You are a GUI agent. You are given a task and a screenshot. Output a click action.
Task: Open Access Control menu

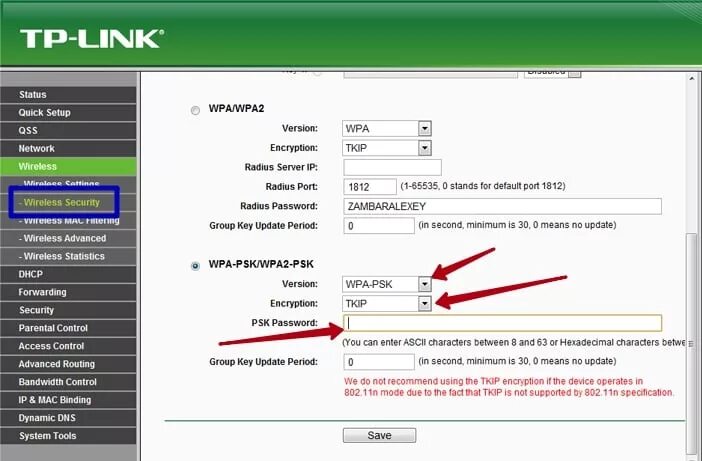[x=68, y=346]
